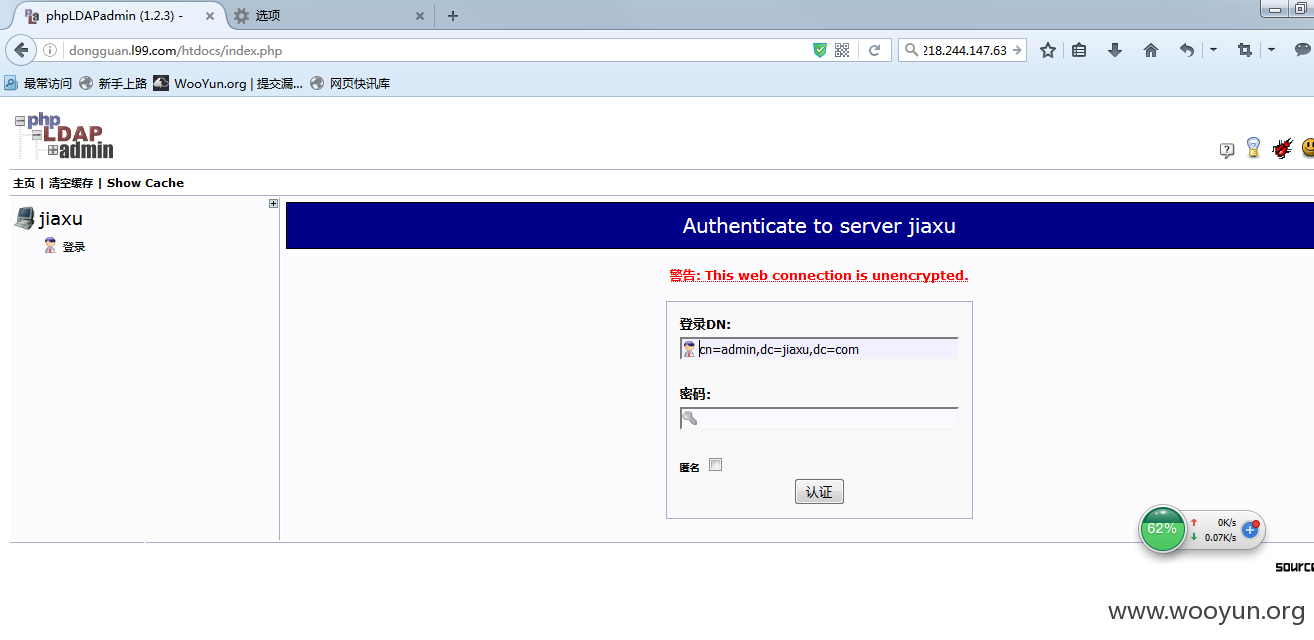Viewport: 1314px width, 640px height.
Task: Expand the tree panel plus toggle
Action: [274, 203]
